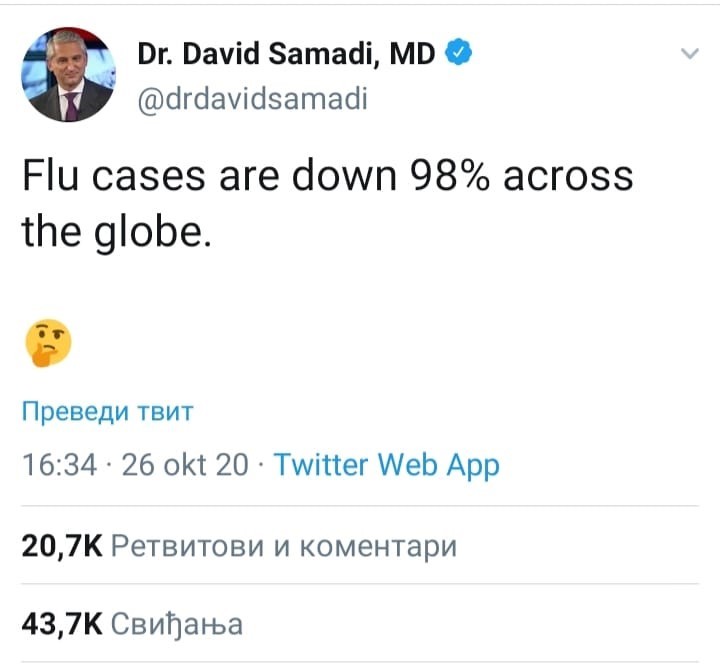Open Dr. David Samadi's profile avatar
720x669 pixels.
point(68,74)
